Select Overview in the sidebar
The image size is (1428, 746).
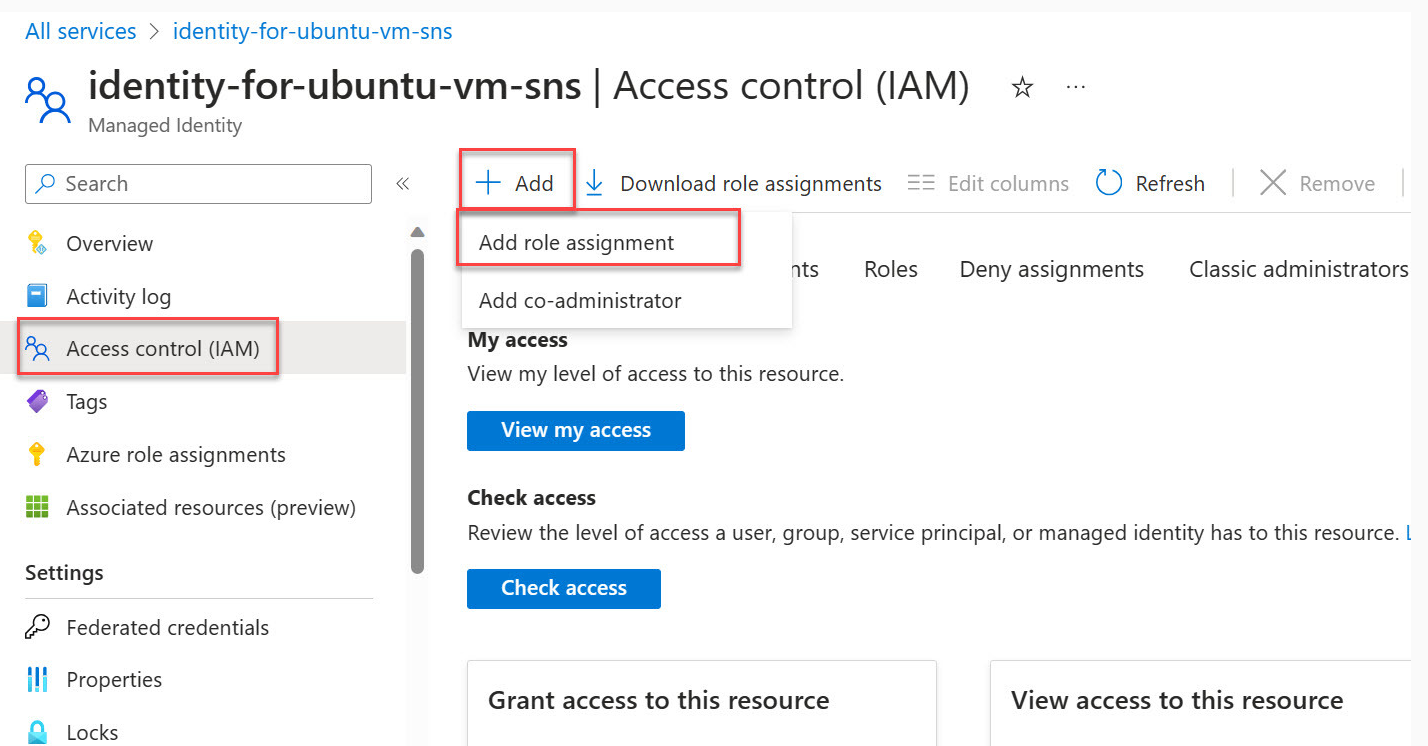tap(109, 243)
